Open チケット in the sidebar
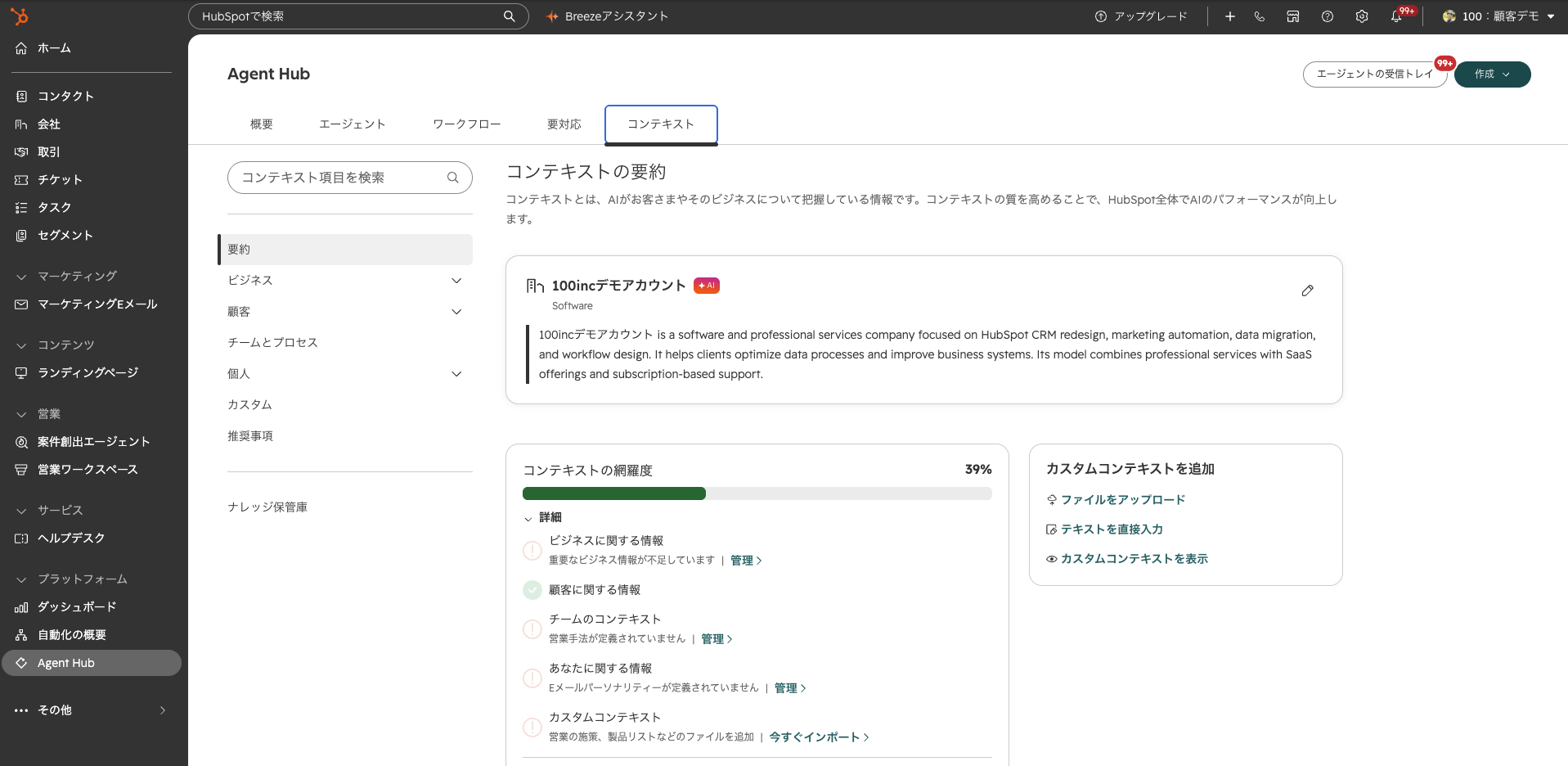 tap(60, 179)
